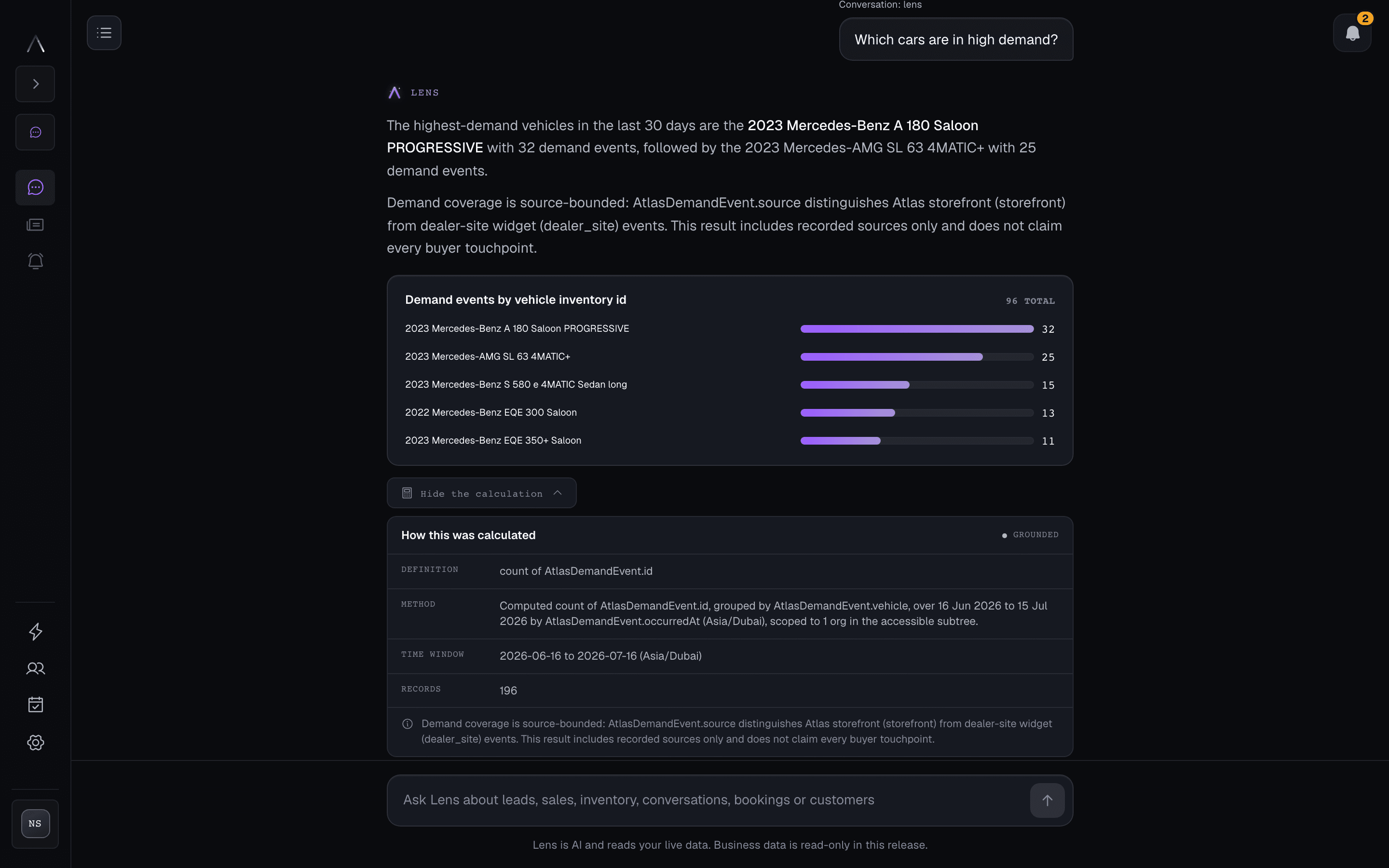Open the alerts bell icon in sidebar

[35, 261]
